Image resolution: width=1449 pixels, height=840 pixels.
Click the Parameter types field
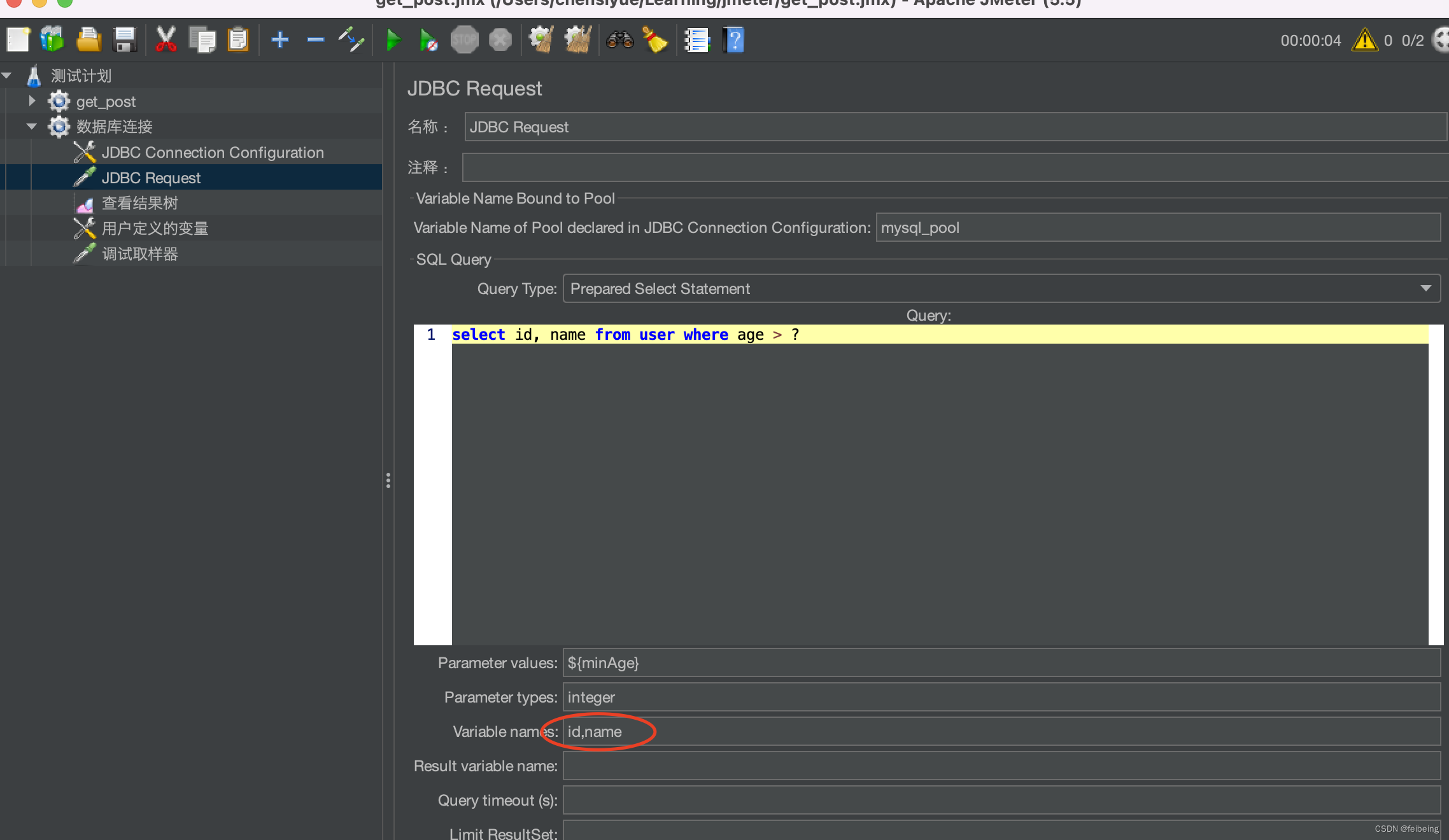pos(1001,697)
